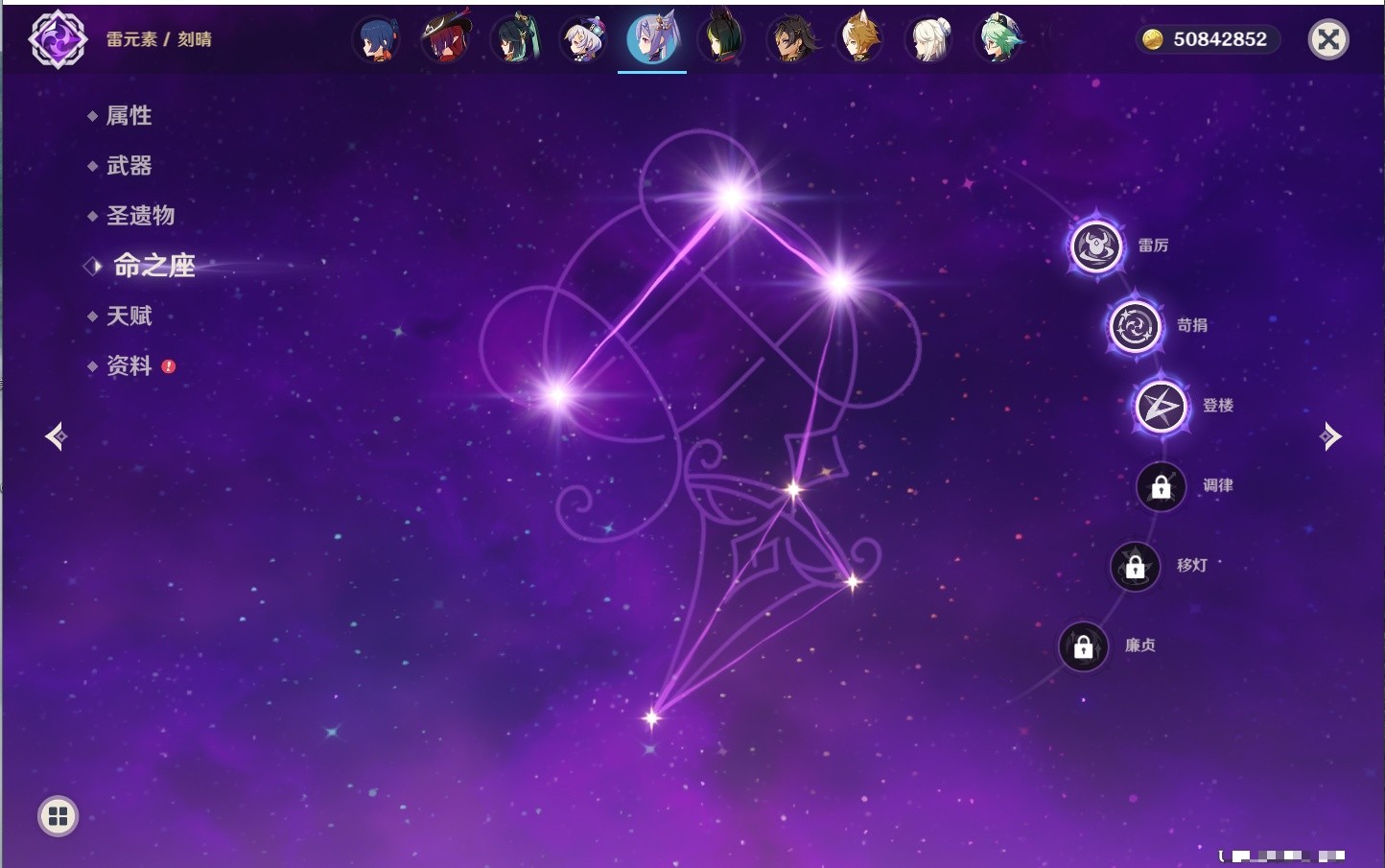Click the 调律 constellation label
The width and height of the screenshot is (1385, 868).
(x=1218, y=485)
